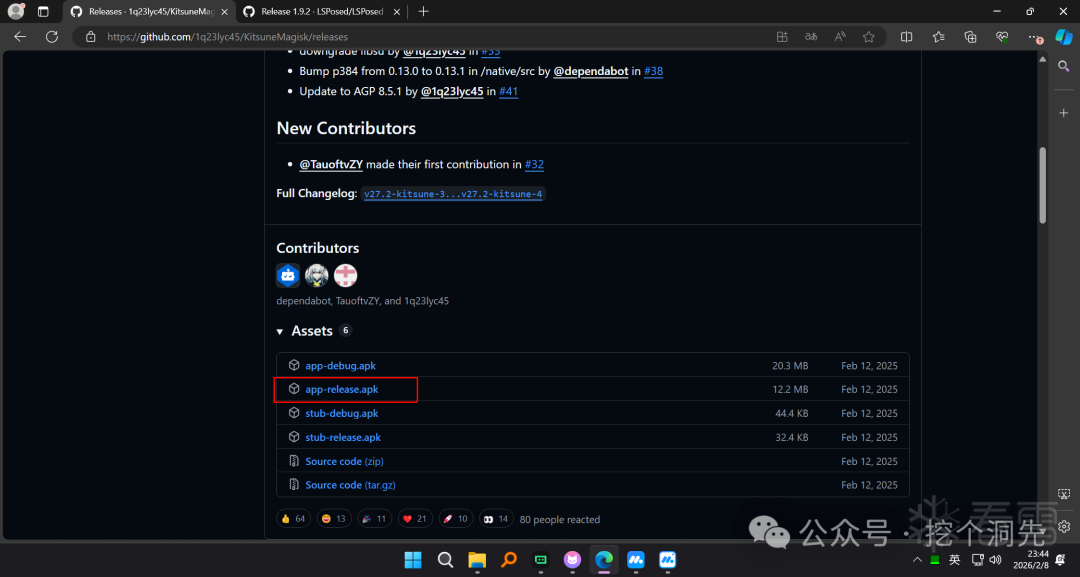
Task: Close the KitsuneMagisk Releases tab
Action: (224, 12)
